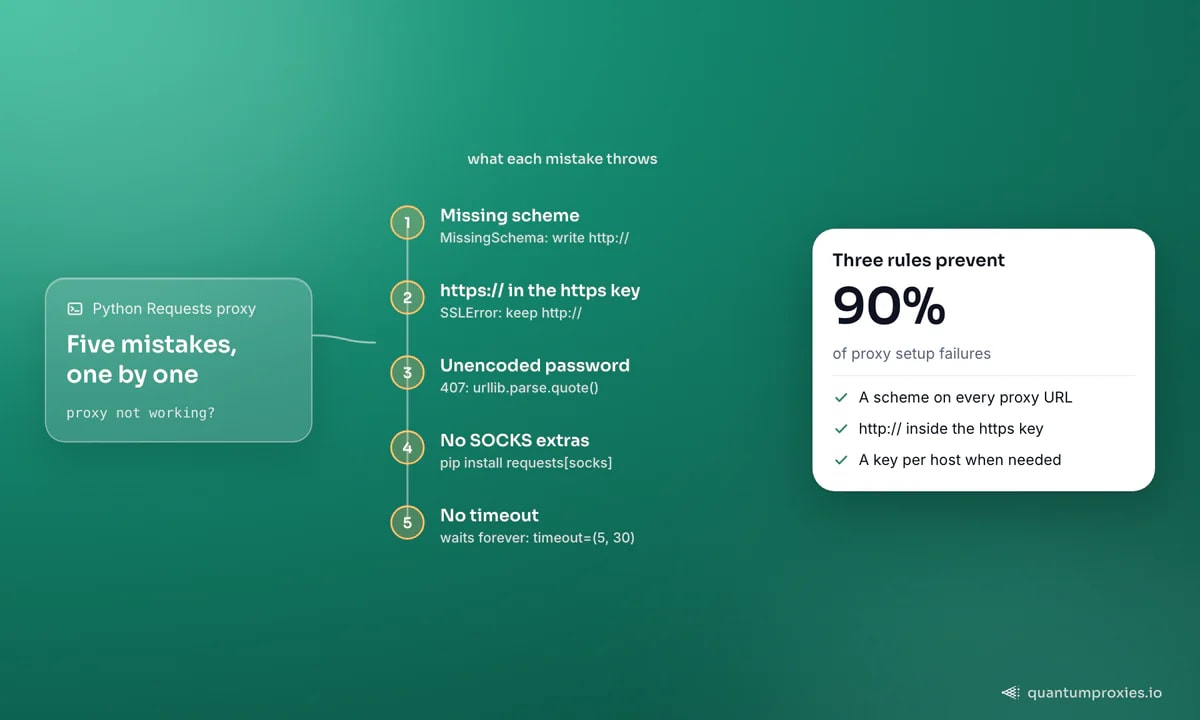This screenshot has width=1200, height=720.
Task: Click the numbered circle 4 icon
Action: coord(407,448)
